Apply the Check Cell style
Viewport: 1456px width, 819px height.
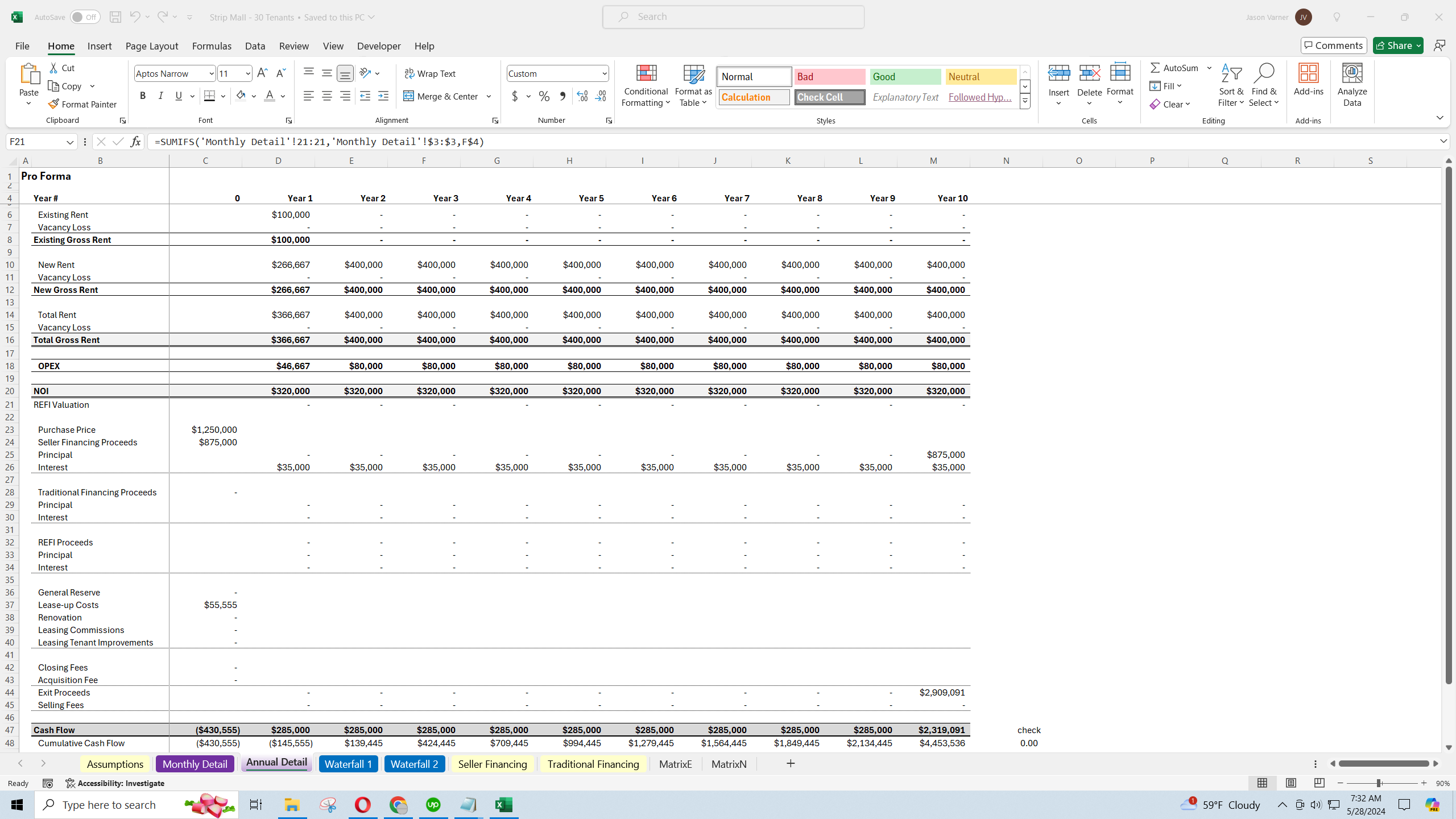(x=830, y=97)
